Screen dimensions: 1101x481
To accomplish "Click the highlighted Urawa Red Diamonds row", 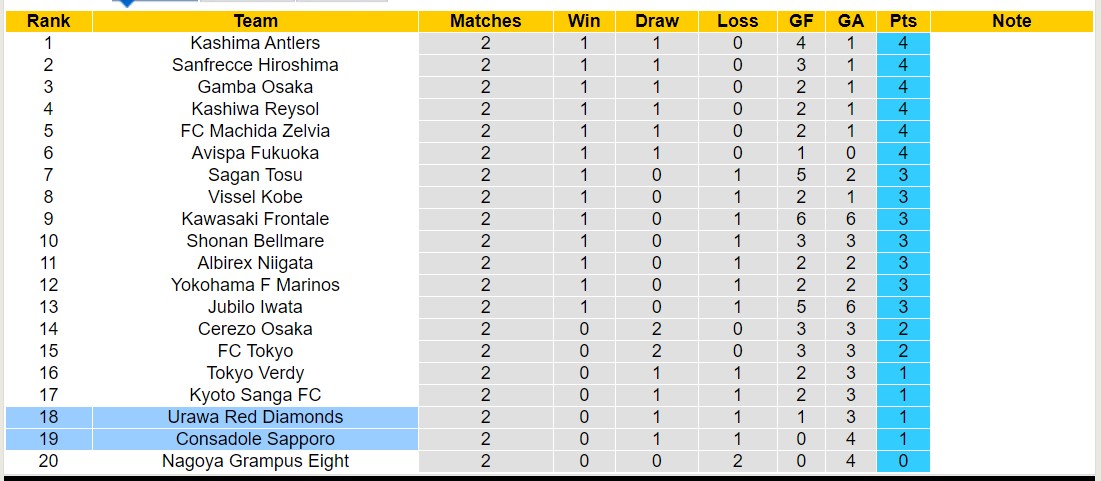I will pos(255,417).
